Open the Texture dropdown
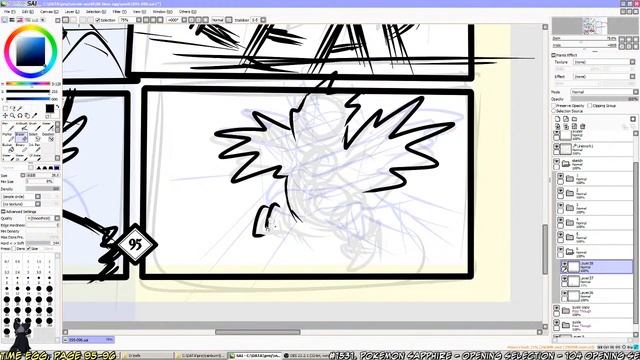The height and width of the screenshot is (360, 640). point(604,62)
